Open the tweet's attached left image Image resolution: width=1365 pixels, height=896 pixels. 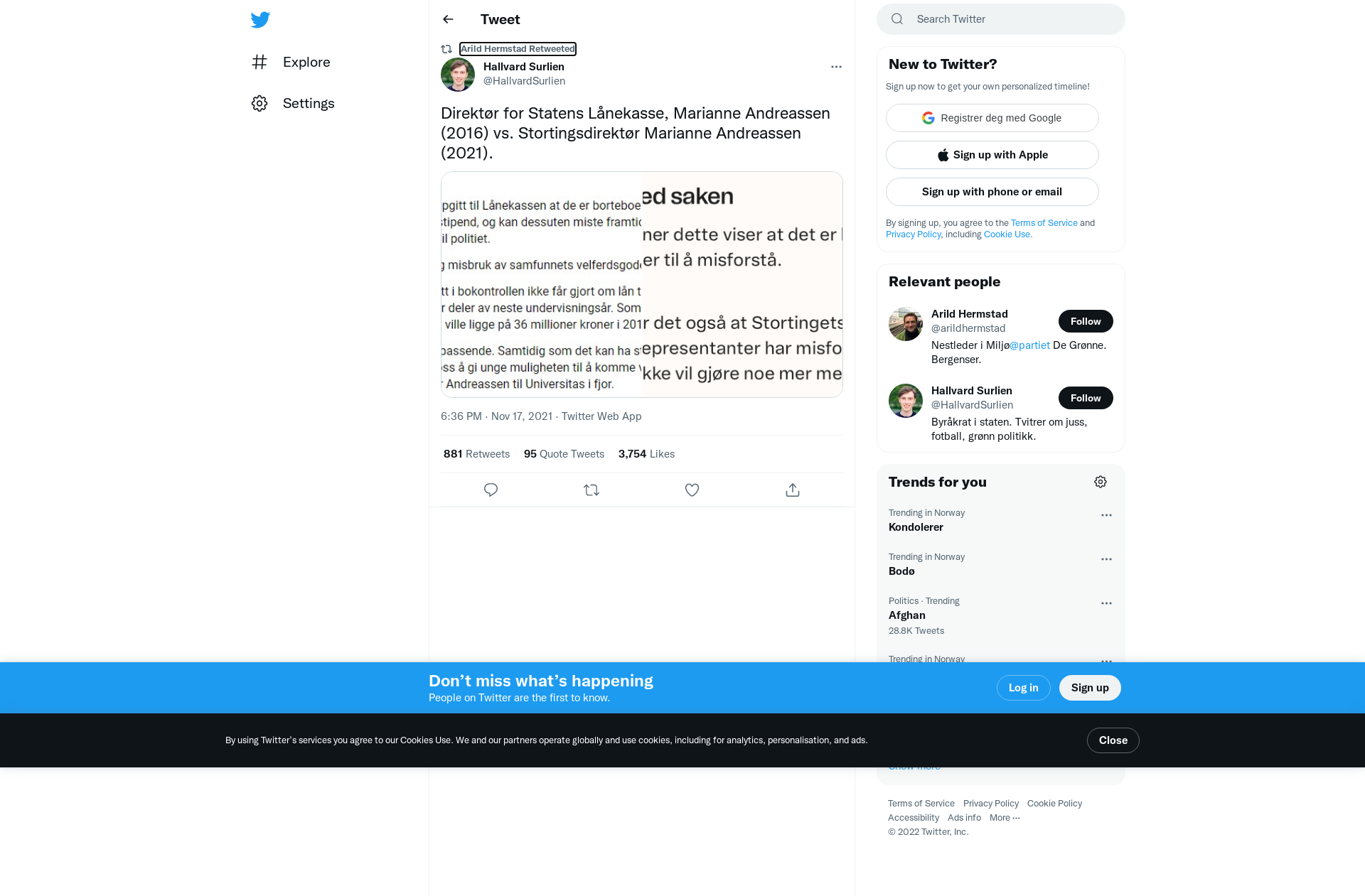click(542, 284)
